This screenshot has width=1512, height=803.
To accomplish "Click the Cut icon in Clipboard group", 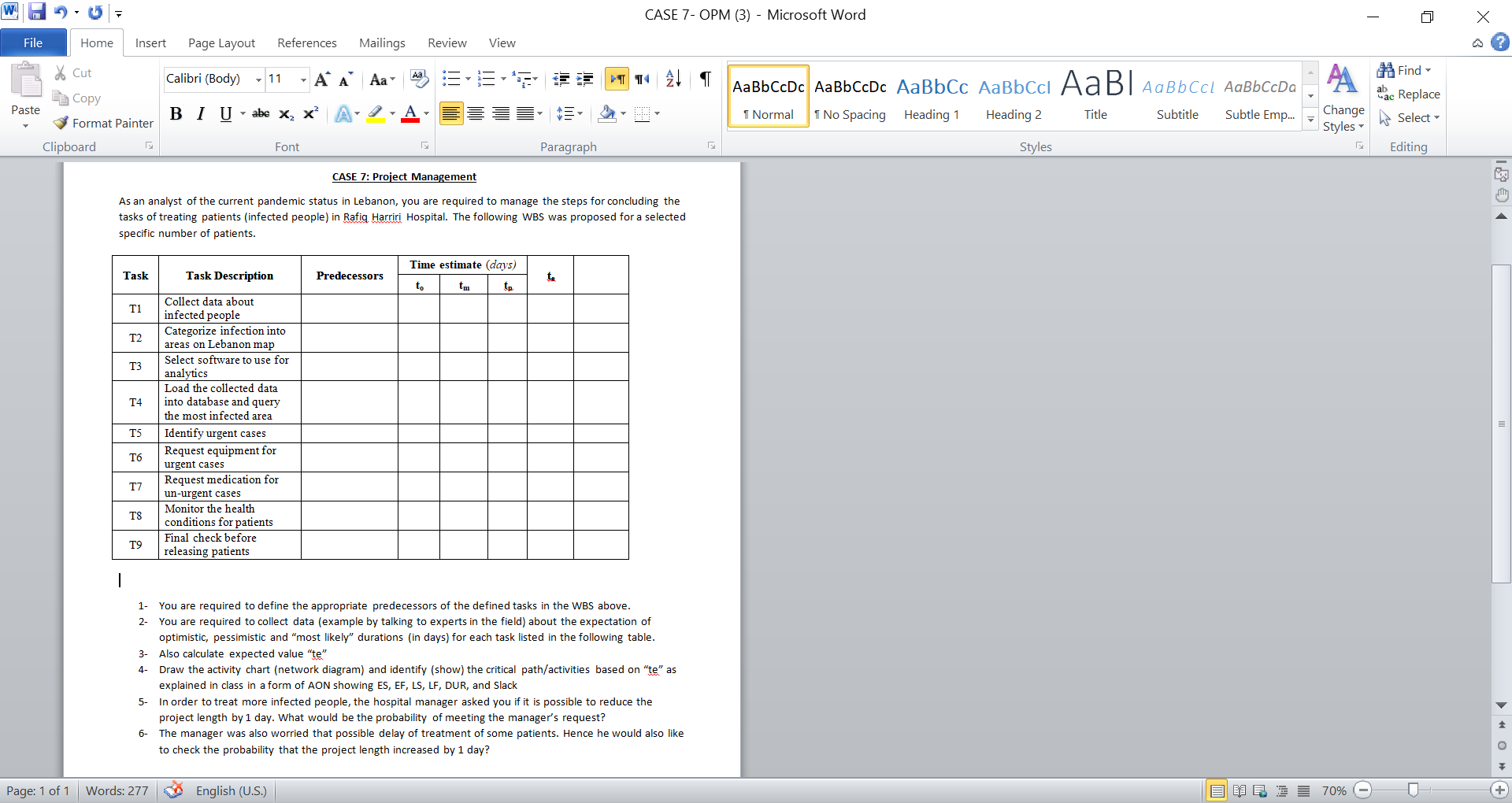I will pos(61,72).
